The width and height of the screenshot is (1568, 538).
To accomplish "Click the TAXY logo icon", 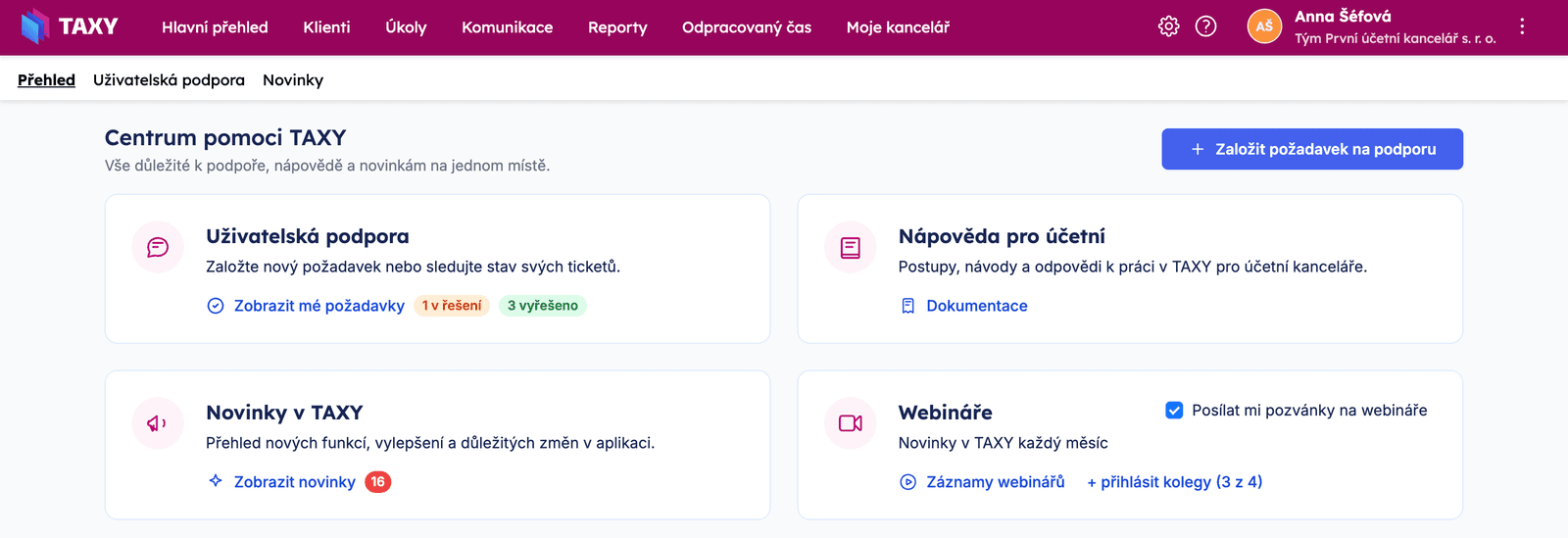I will point(35,26).
